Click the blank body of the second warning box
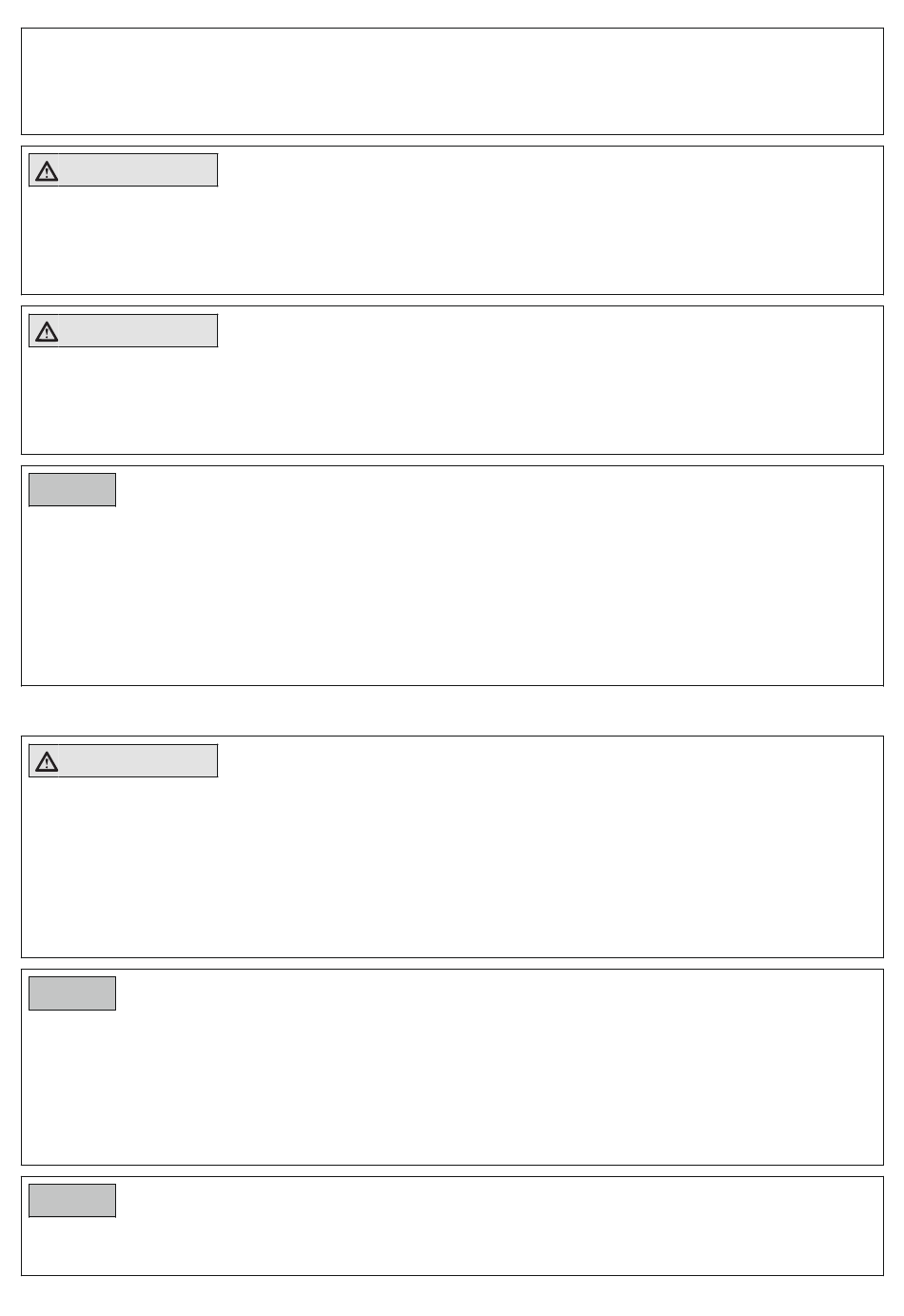This screenshot has height=1316, width=904. (452, 400)
